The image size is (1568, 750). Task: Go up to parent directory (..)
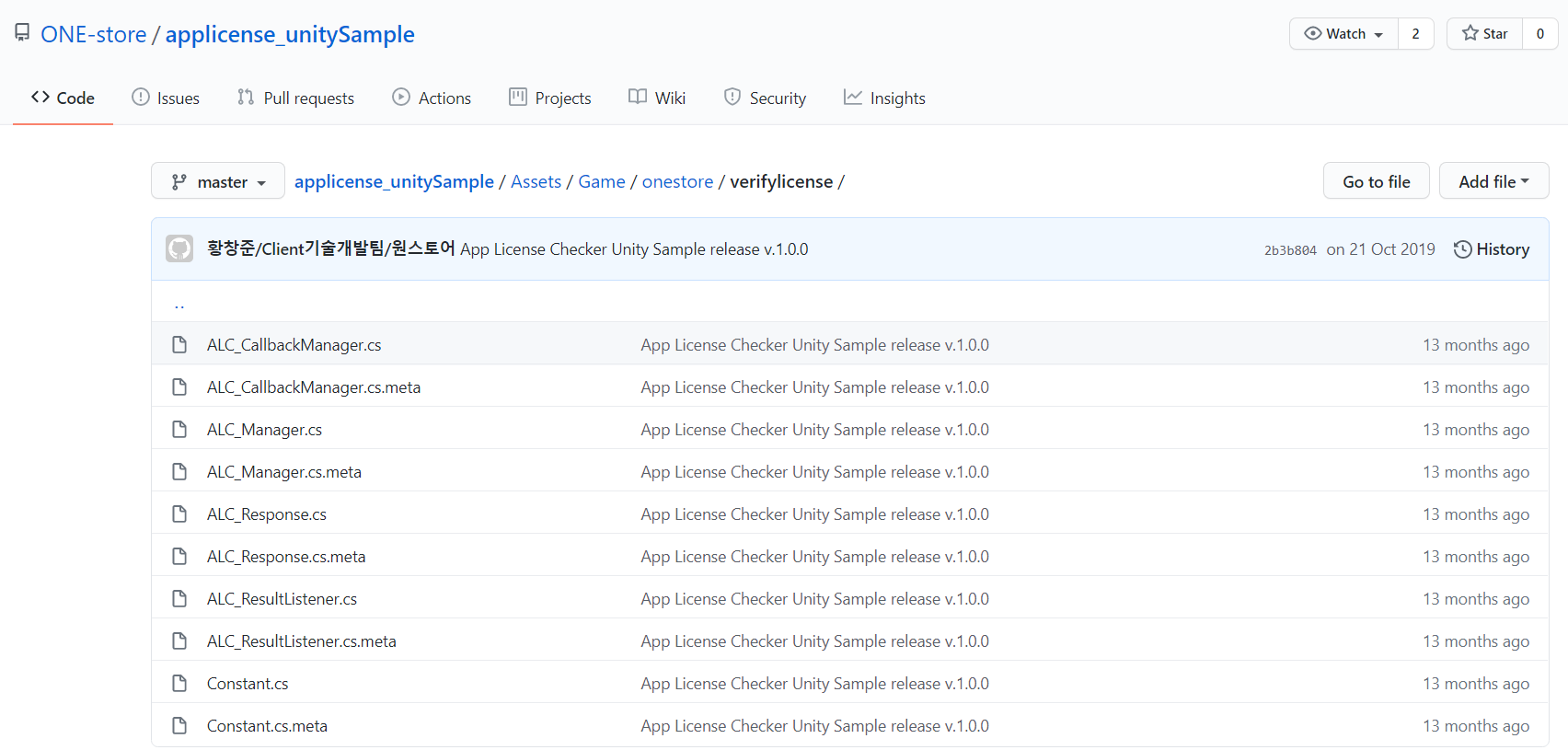[x=179, y=304]
